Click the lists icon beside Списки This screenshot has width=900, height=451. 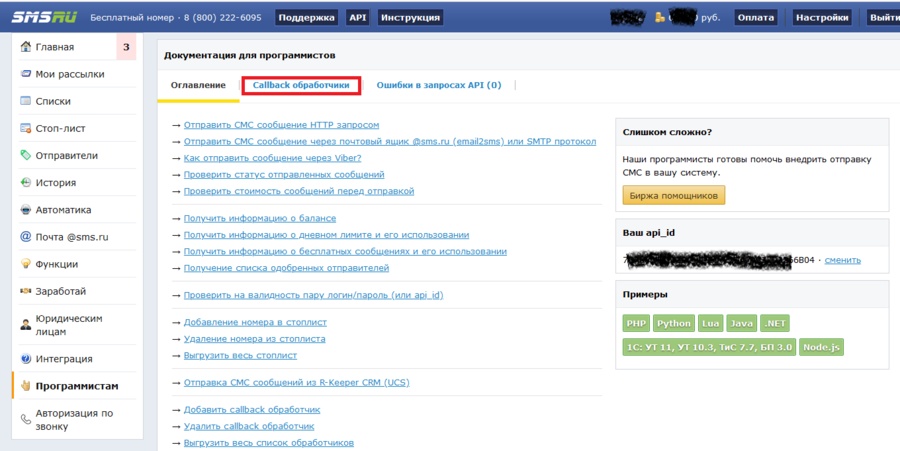tap(25, 101)
